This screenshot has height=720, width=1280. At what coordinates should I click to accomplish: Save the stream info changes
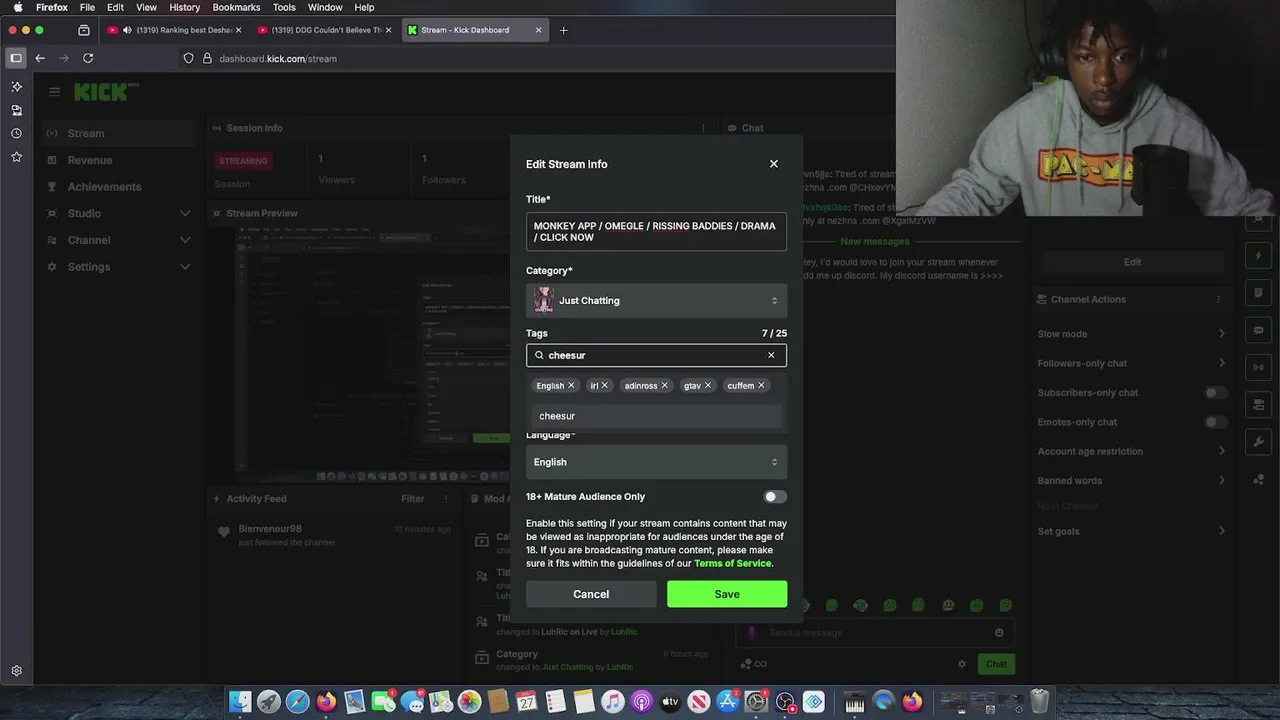coord(727,594)
